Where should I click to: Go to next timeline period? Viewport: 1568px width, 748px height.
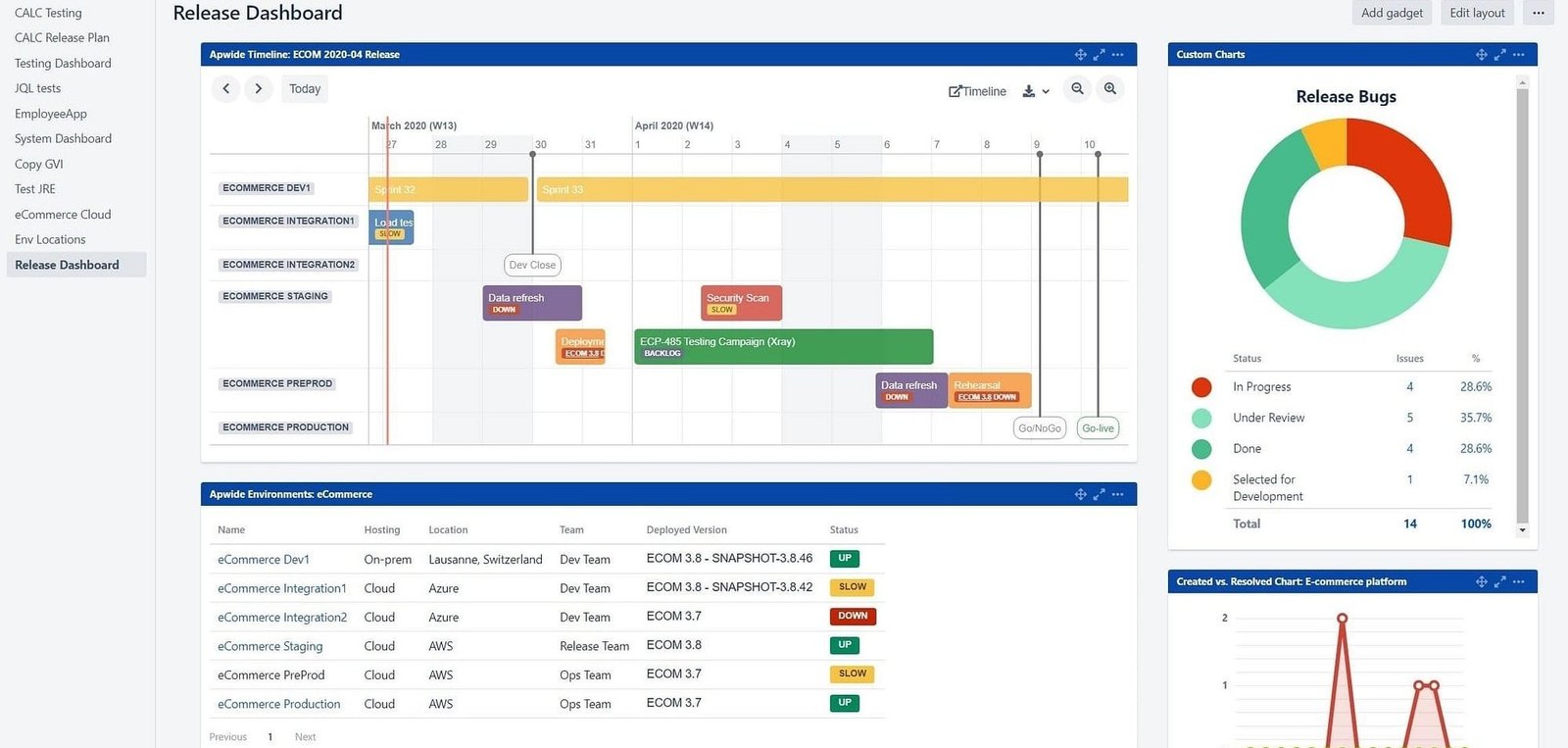[x=259, y=89]
